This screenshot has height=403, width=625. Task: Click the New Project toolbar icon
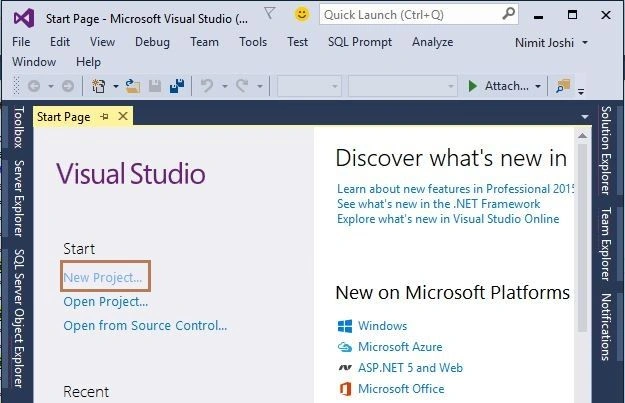(98, 86)
